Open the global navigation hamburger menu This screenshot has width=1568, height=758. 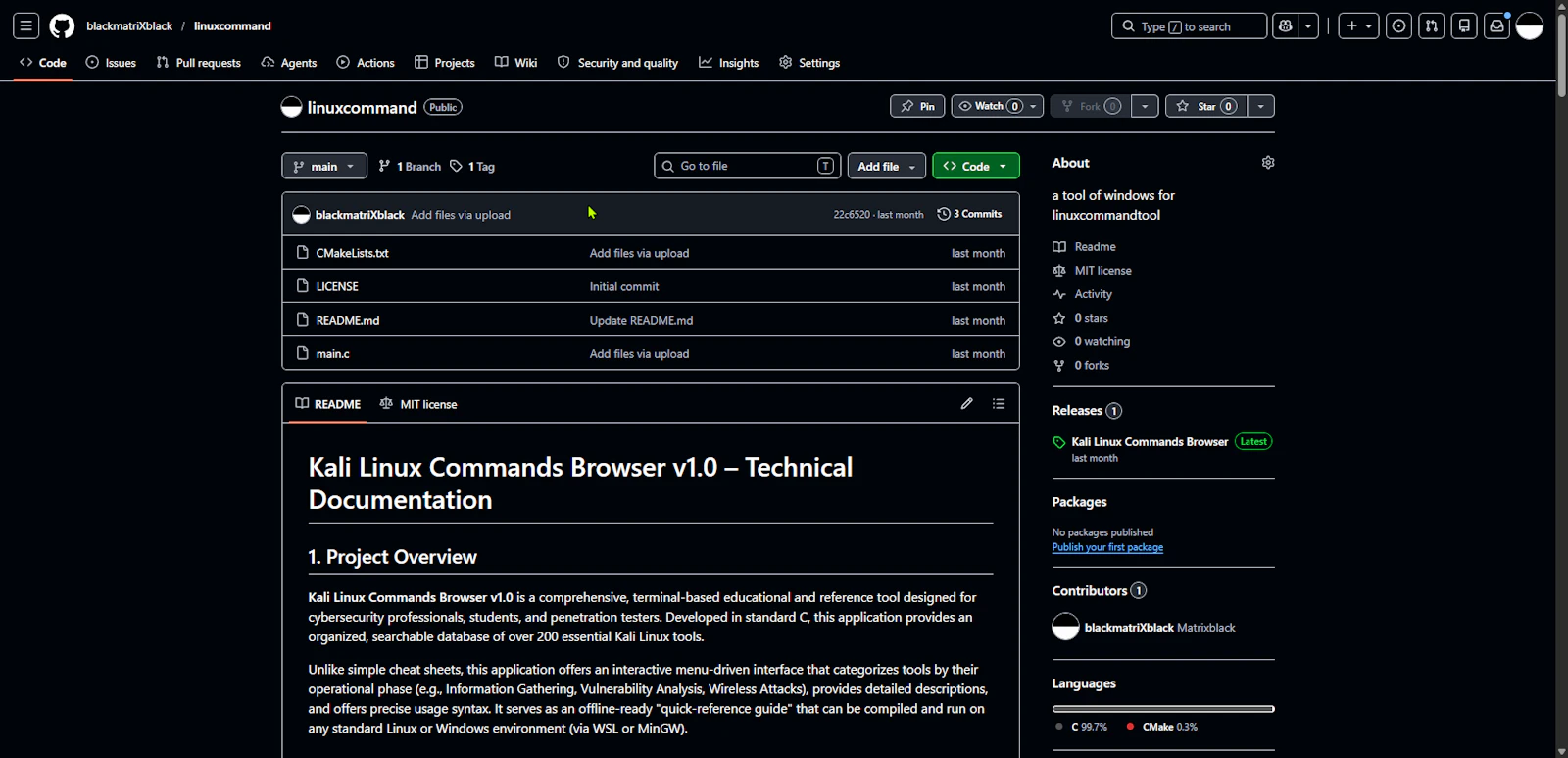point(26,26)
